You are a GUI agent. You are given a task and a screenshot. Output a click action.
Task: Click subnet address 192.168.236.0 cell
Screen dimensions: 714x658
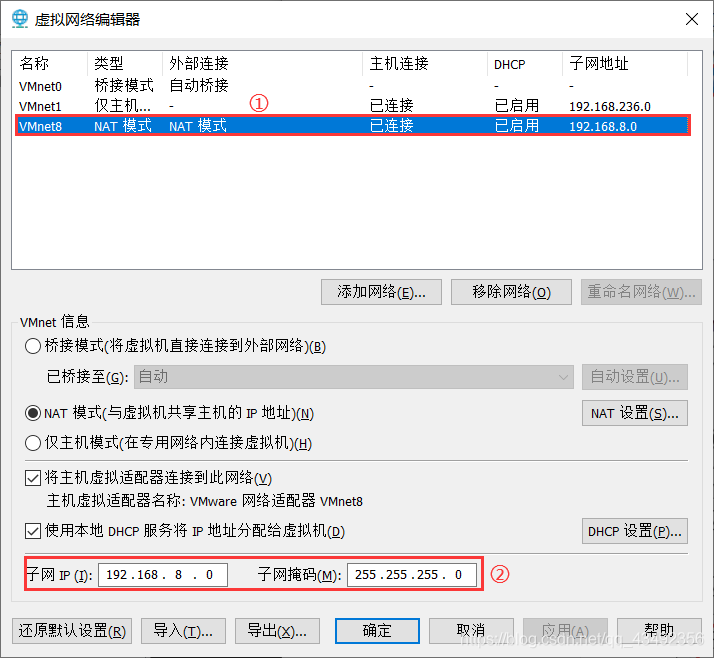[x=610, y=106]
